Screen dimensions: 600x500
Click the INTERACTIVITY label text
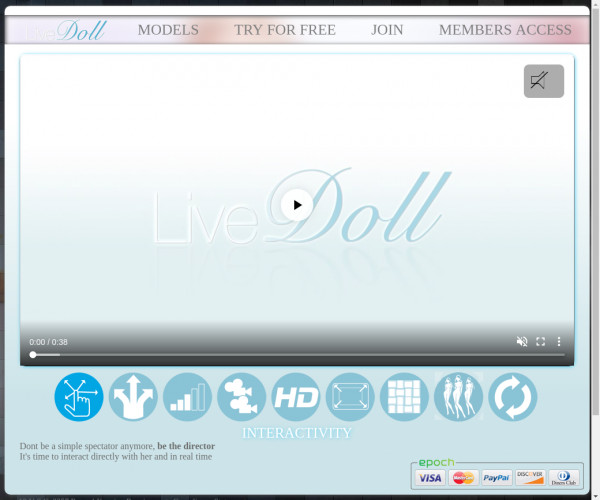point(297,433)
